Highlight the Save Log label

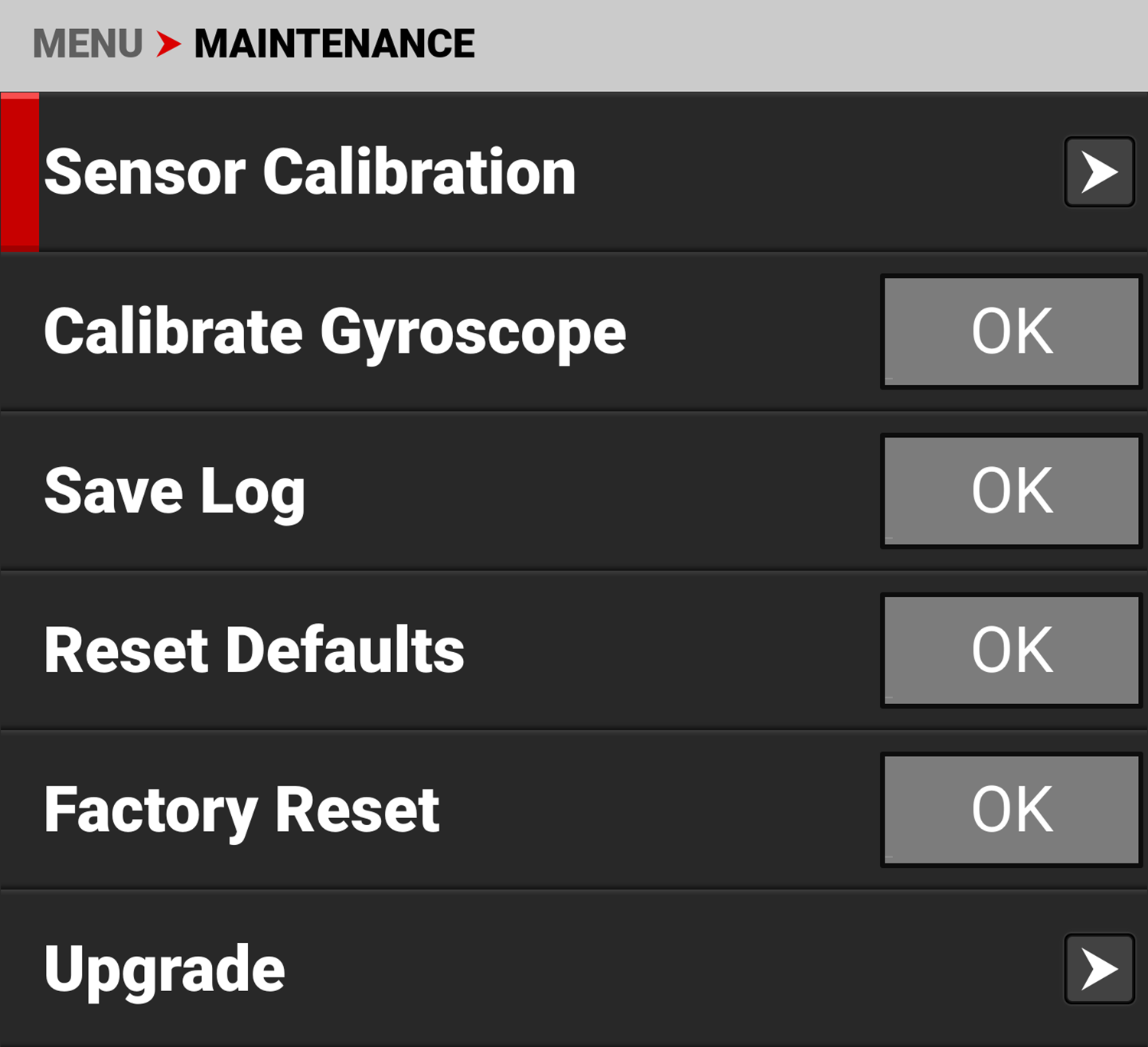(174, 491)
